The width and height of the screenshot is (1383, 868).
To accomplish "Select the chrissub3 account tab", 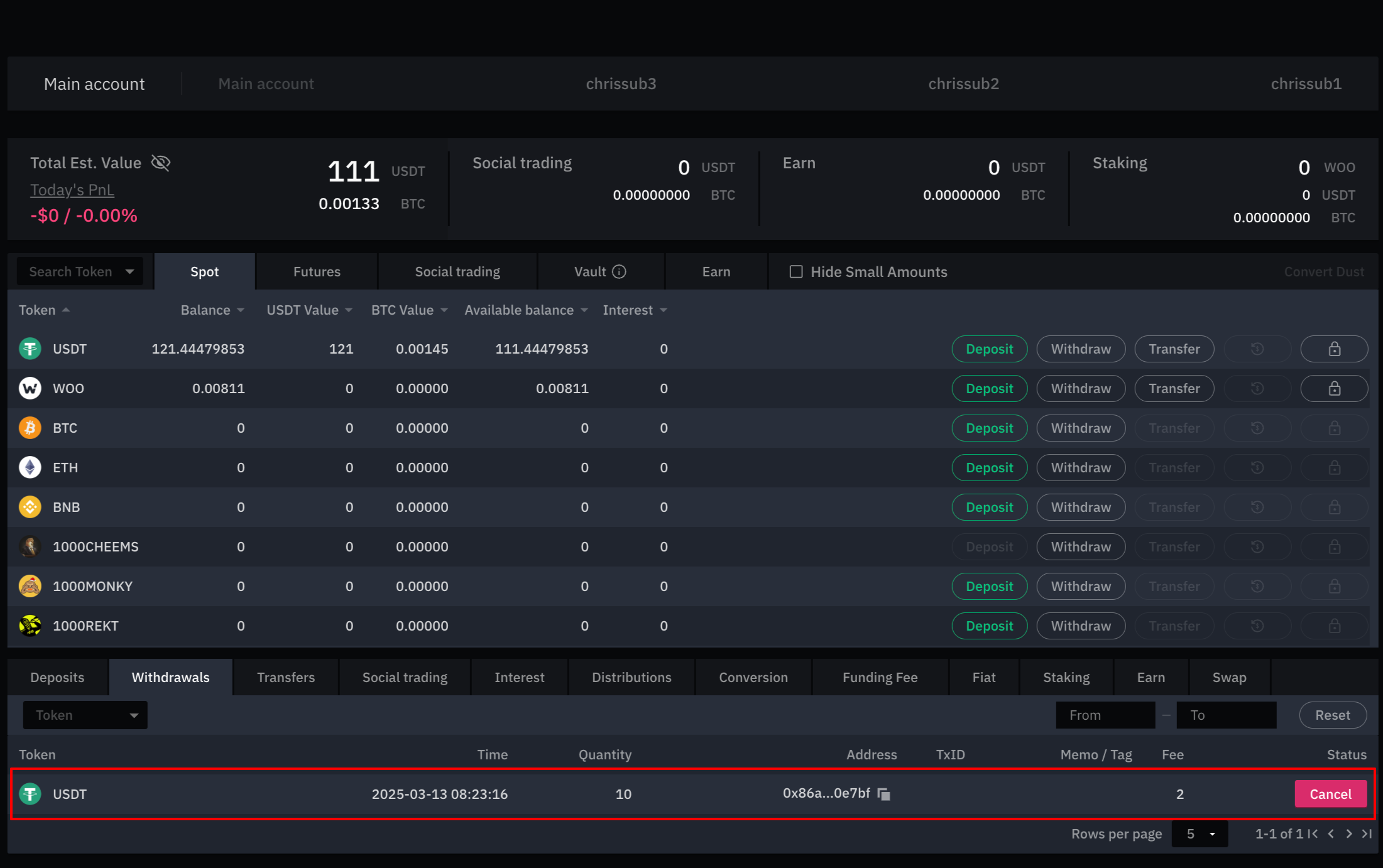I will 621,84.
